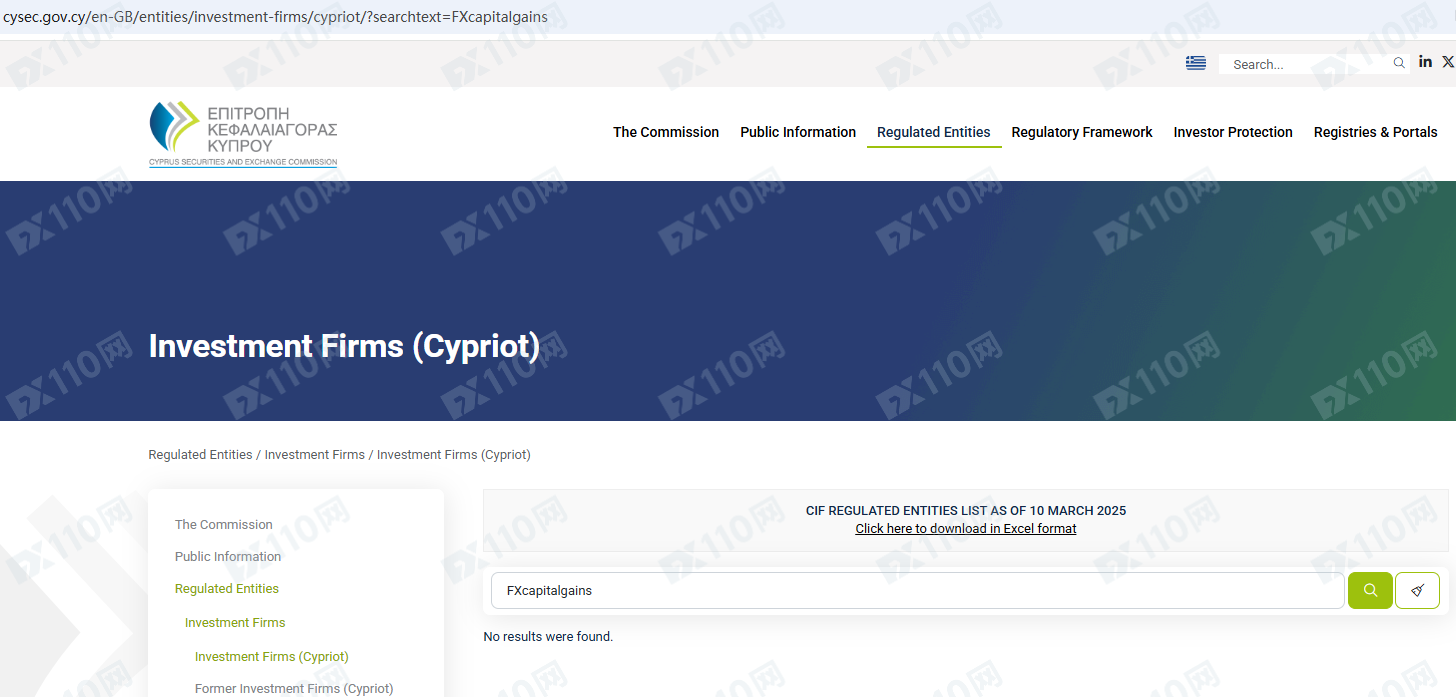Open The Commission top menu
Image resolution: width=1456 pixels, height=697 pixels.
coord(665,132)
